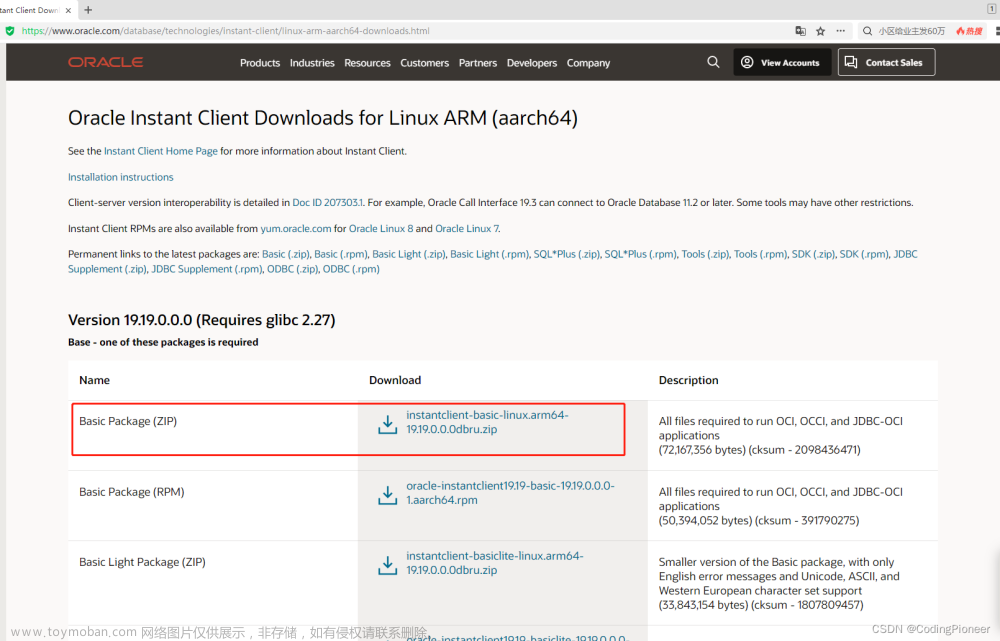Open the Products menu
Image resolution: width=1000 pixels, height=641 pixels.
tap(260, 63)
